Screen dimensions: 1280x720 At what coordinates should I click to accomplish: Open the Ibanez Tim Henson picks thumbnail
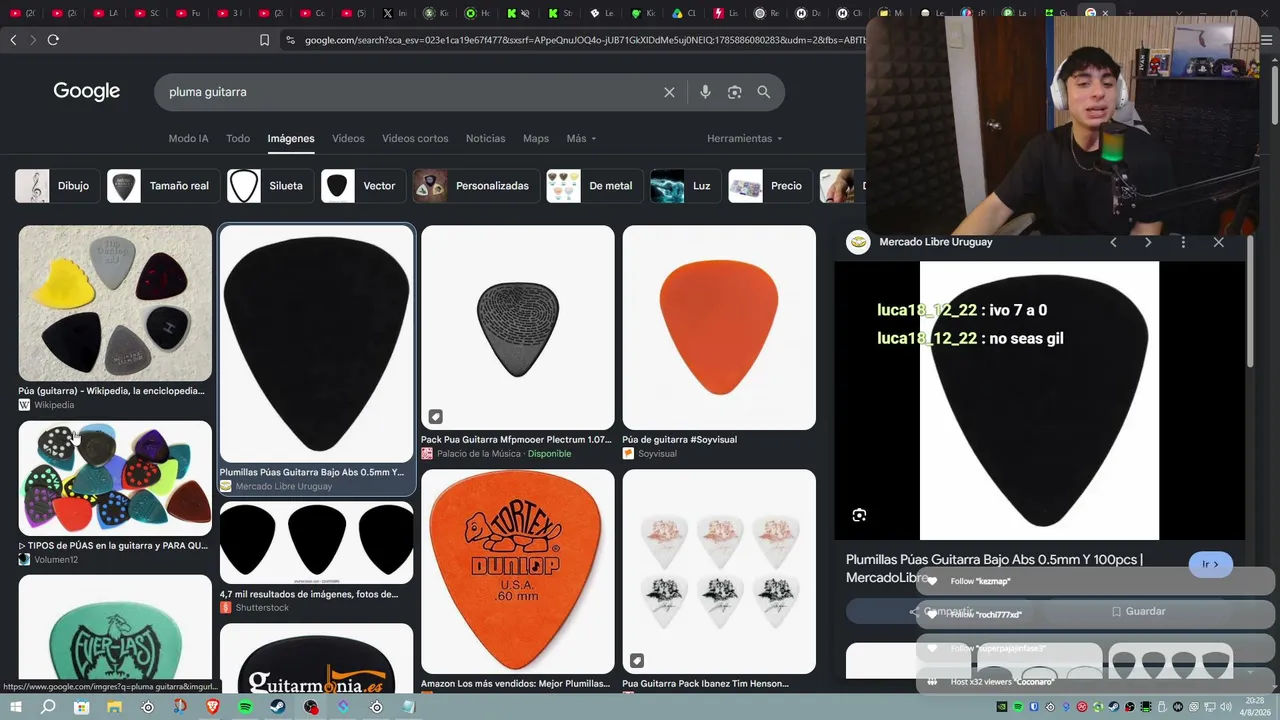tap(719, 571)
